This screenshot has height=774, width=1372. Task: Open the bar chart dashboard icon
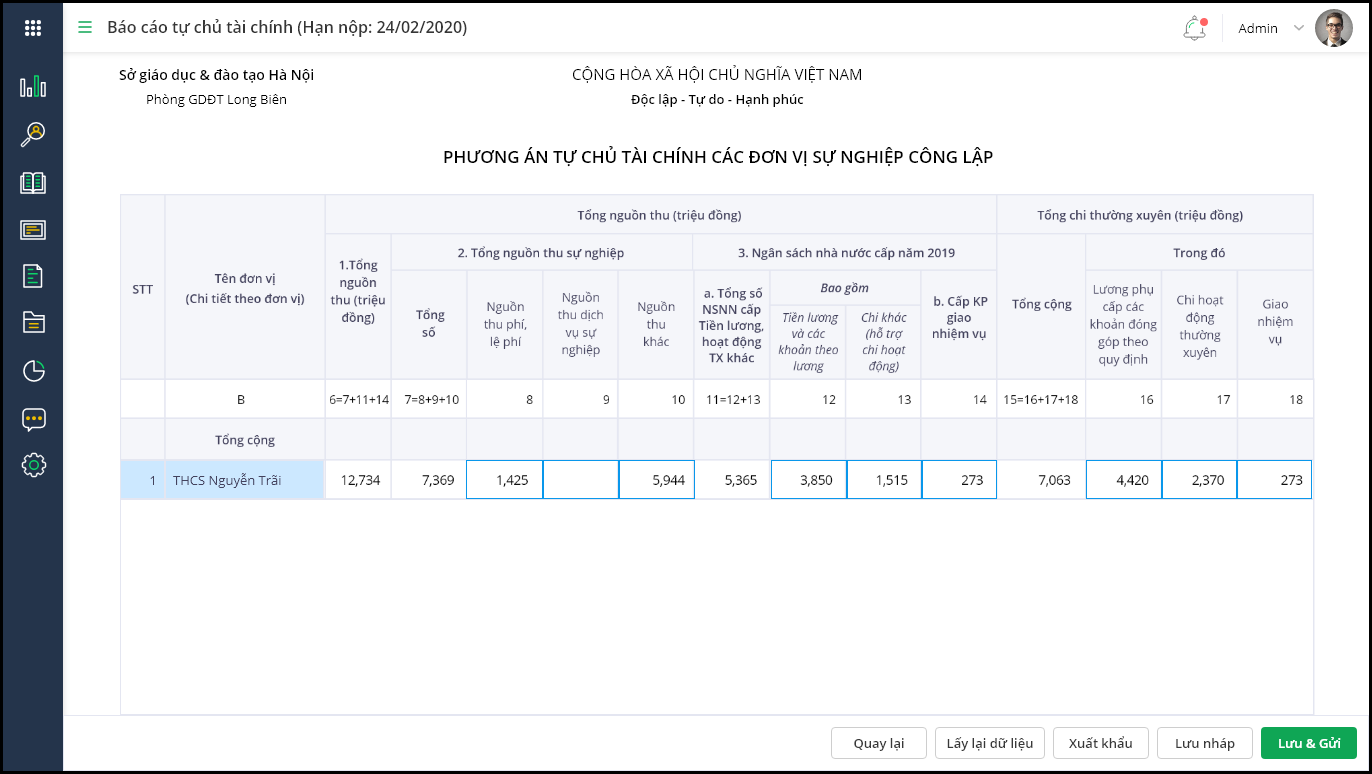pos(33,87)
